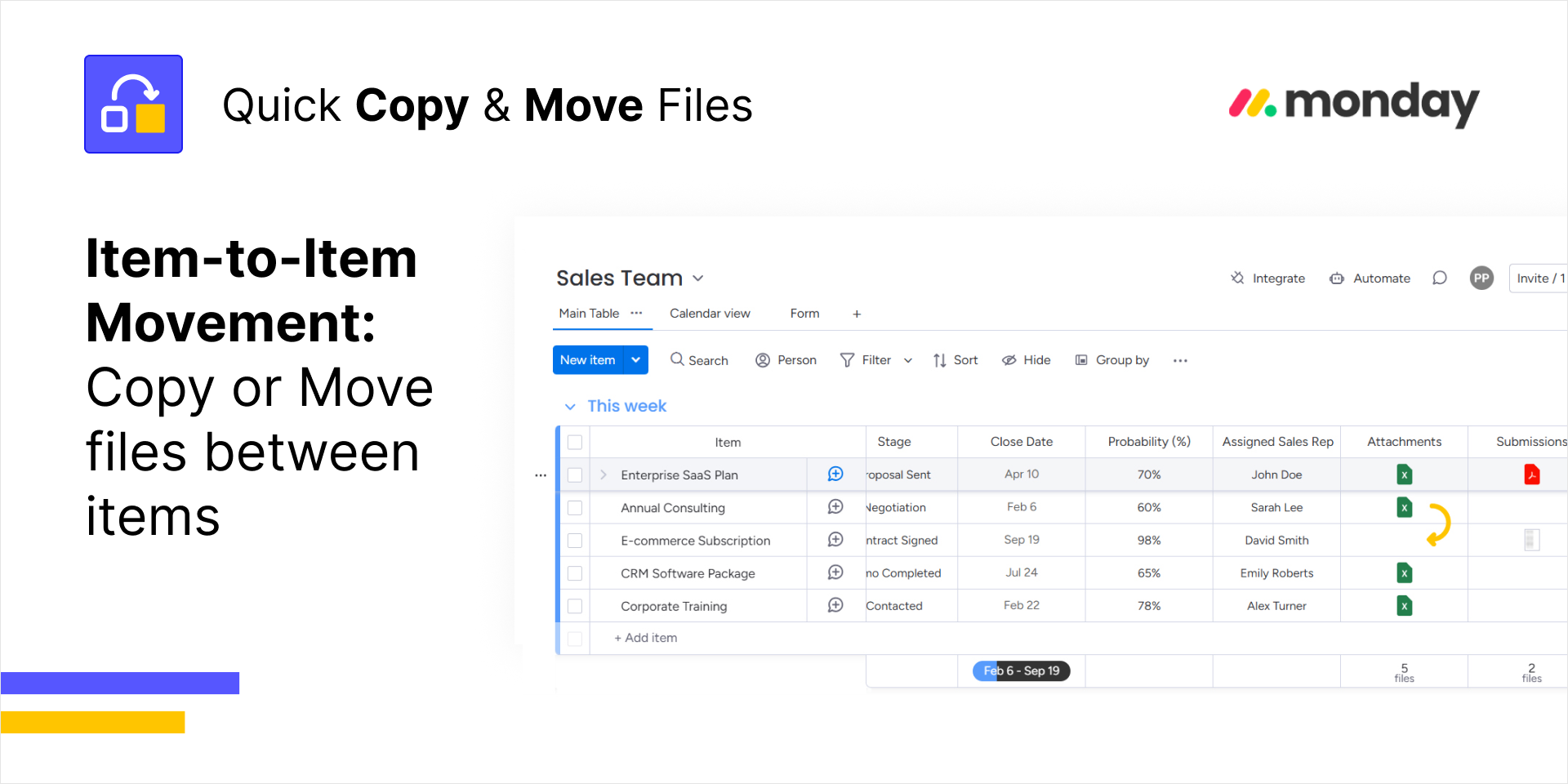Click the Contacted stage cell

click(x=911, y=605)
